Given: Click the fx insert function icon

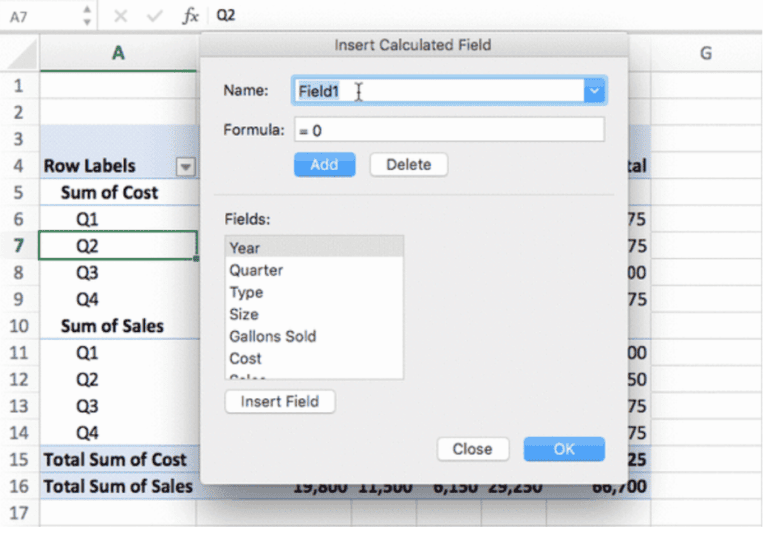Looking at the screenshot, I should [190, 16].
